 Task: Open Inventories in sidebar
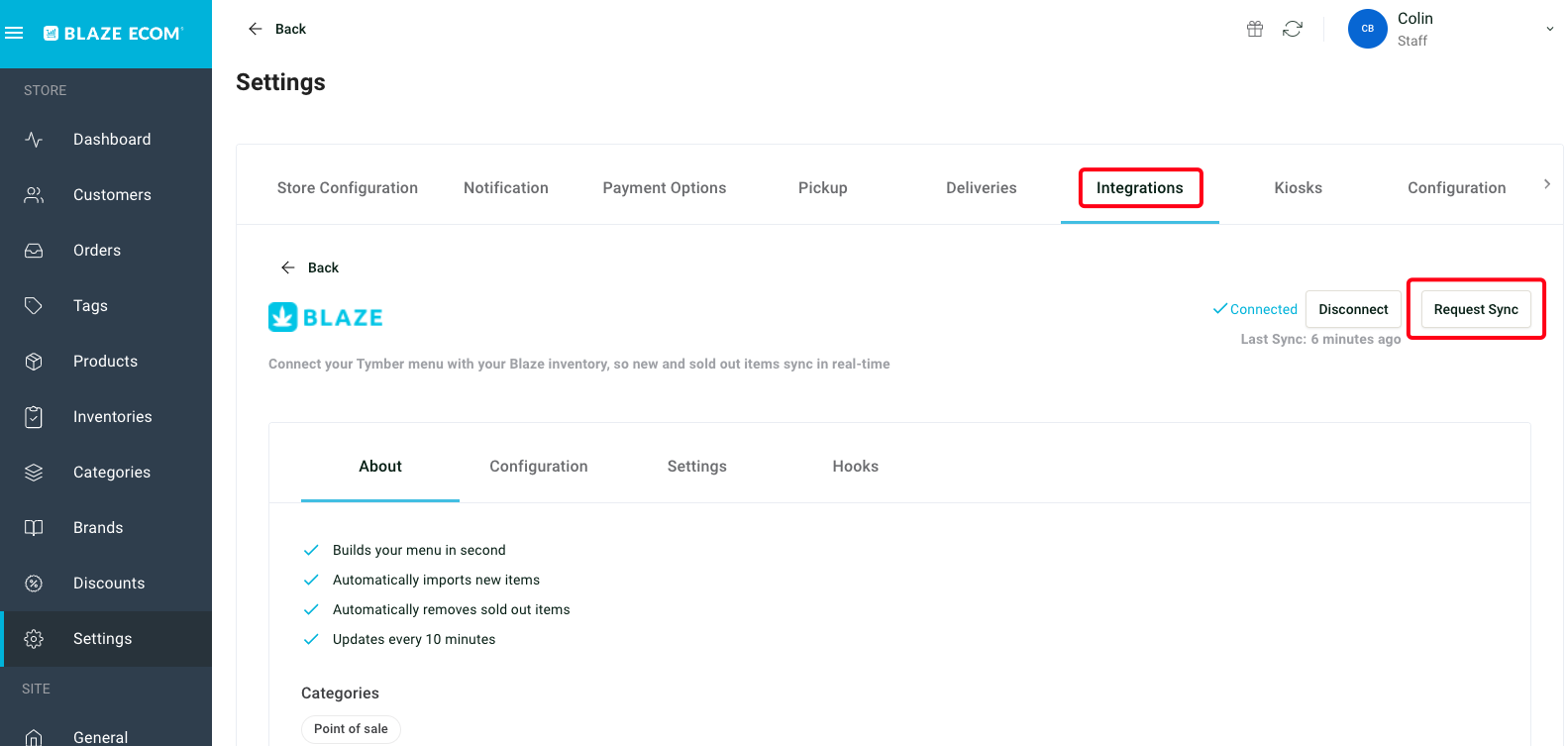[x=113, y=417]
